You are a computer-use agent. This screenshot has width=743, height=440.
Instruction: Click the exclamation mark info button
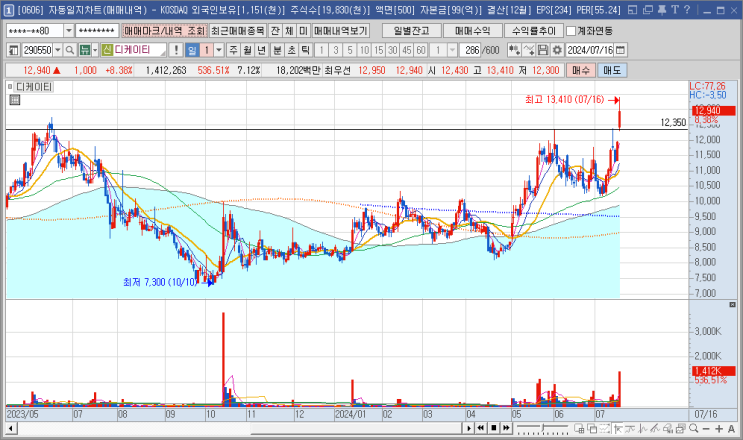pyautogui.click(x=176, y=50)
